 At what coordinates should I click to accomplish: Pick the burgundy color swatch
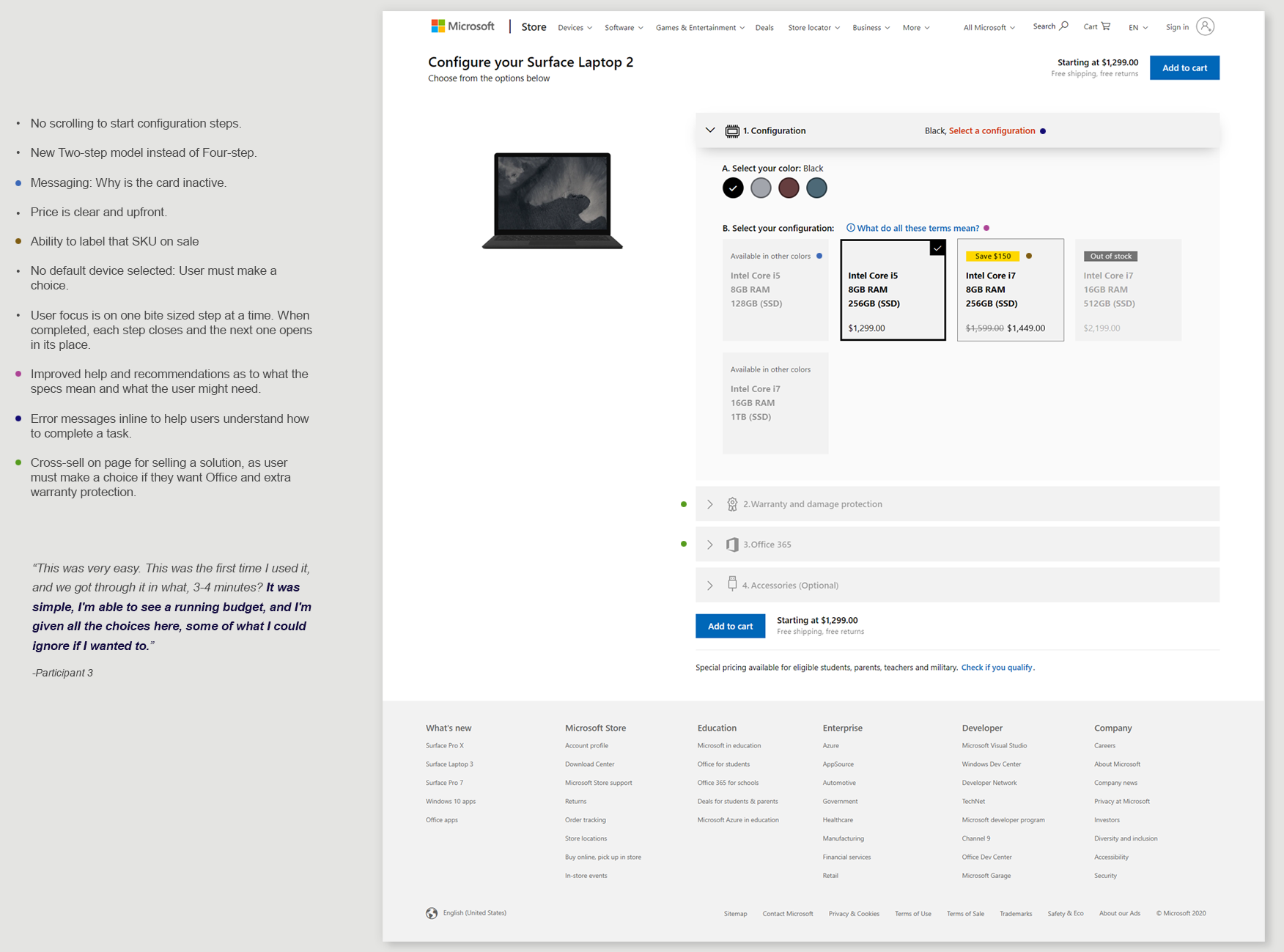coord(789,188)
